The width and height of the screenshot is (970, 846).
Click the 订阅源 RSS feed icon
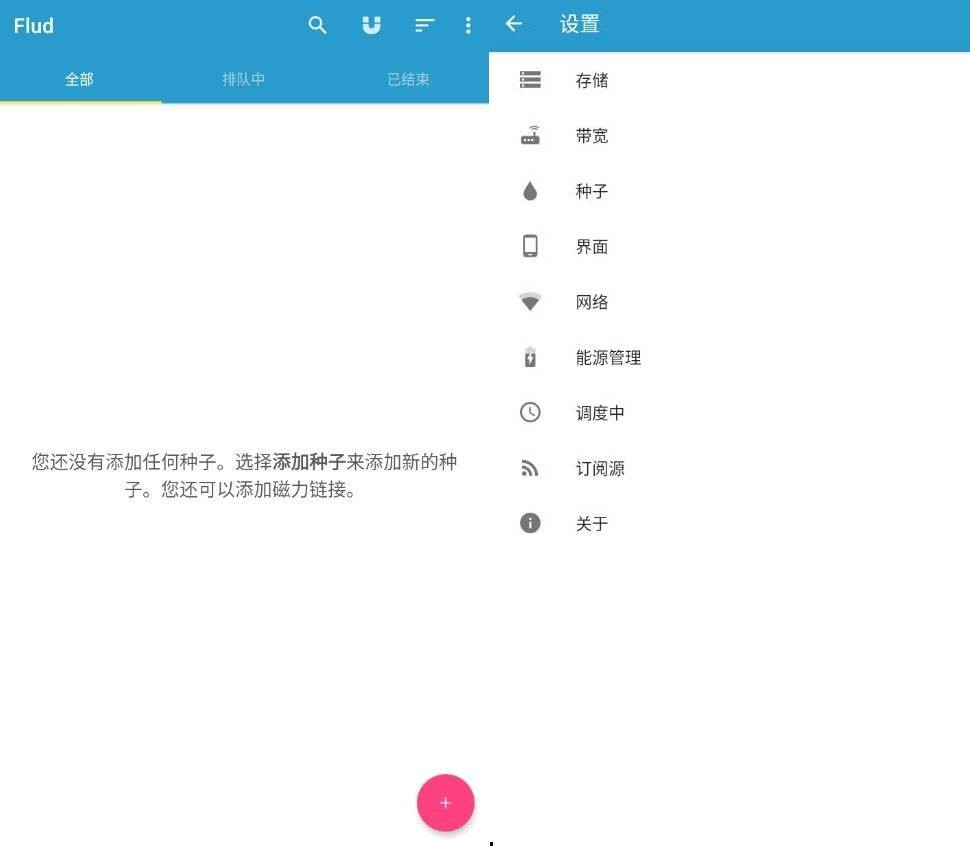pyautogui.click(x=530, y=468)
